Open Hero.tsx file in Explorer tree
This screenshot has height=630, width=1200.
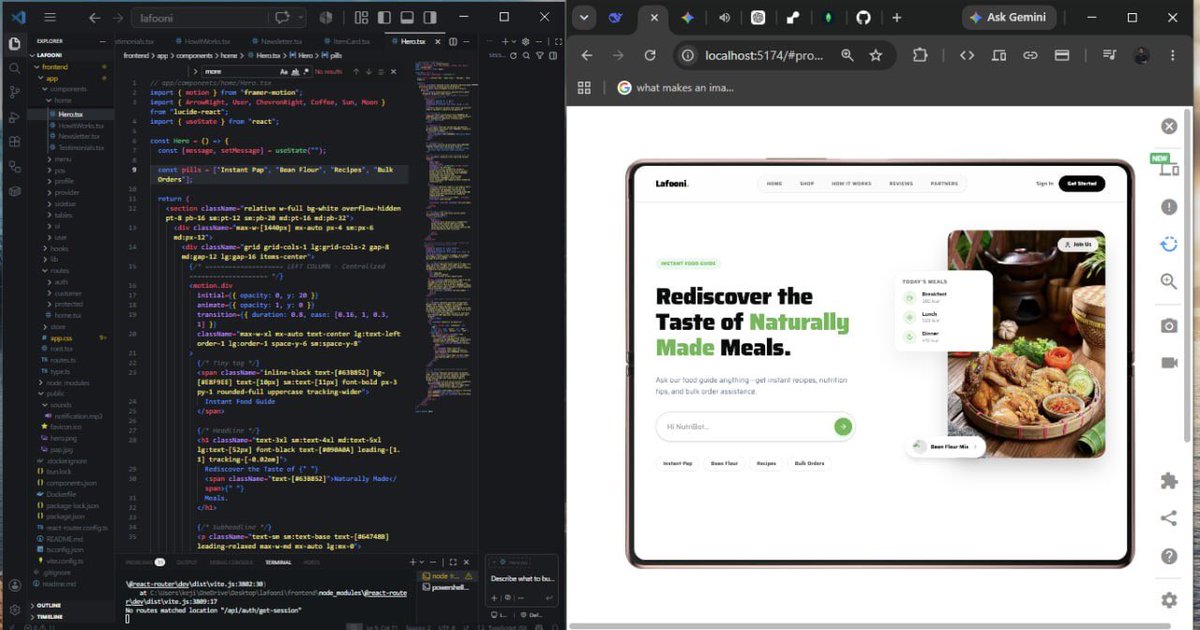coord(70,112)
